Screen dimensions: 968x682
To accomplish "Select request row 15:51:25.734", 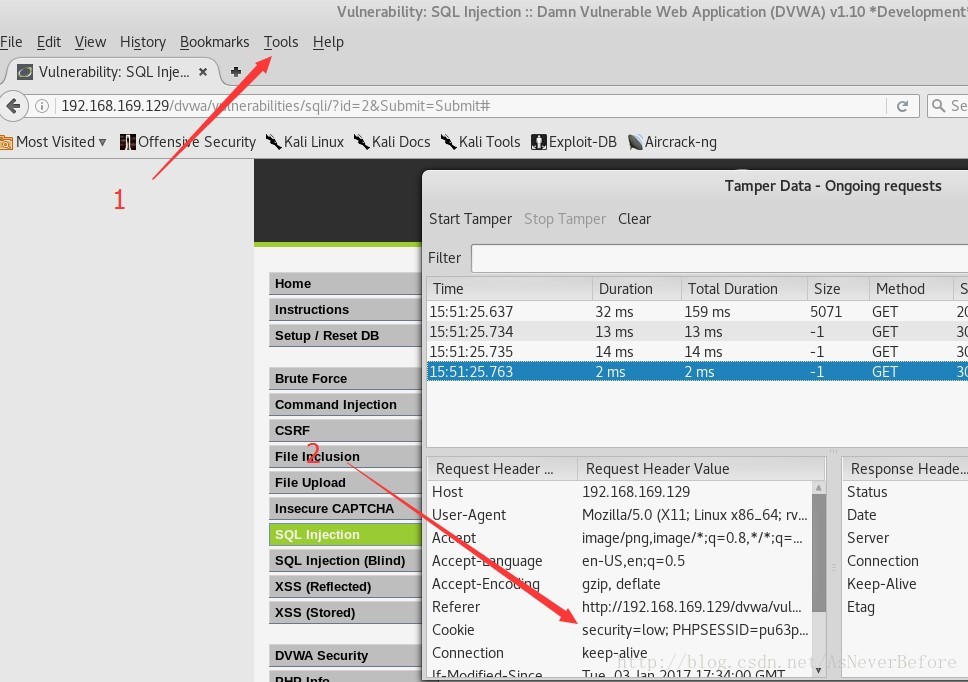I will (698, 332).
